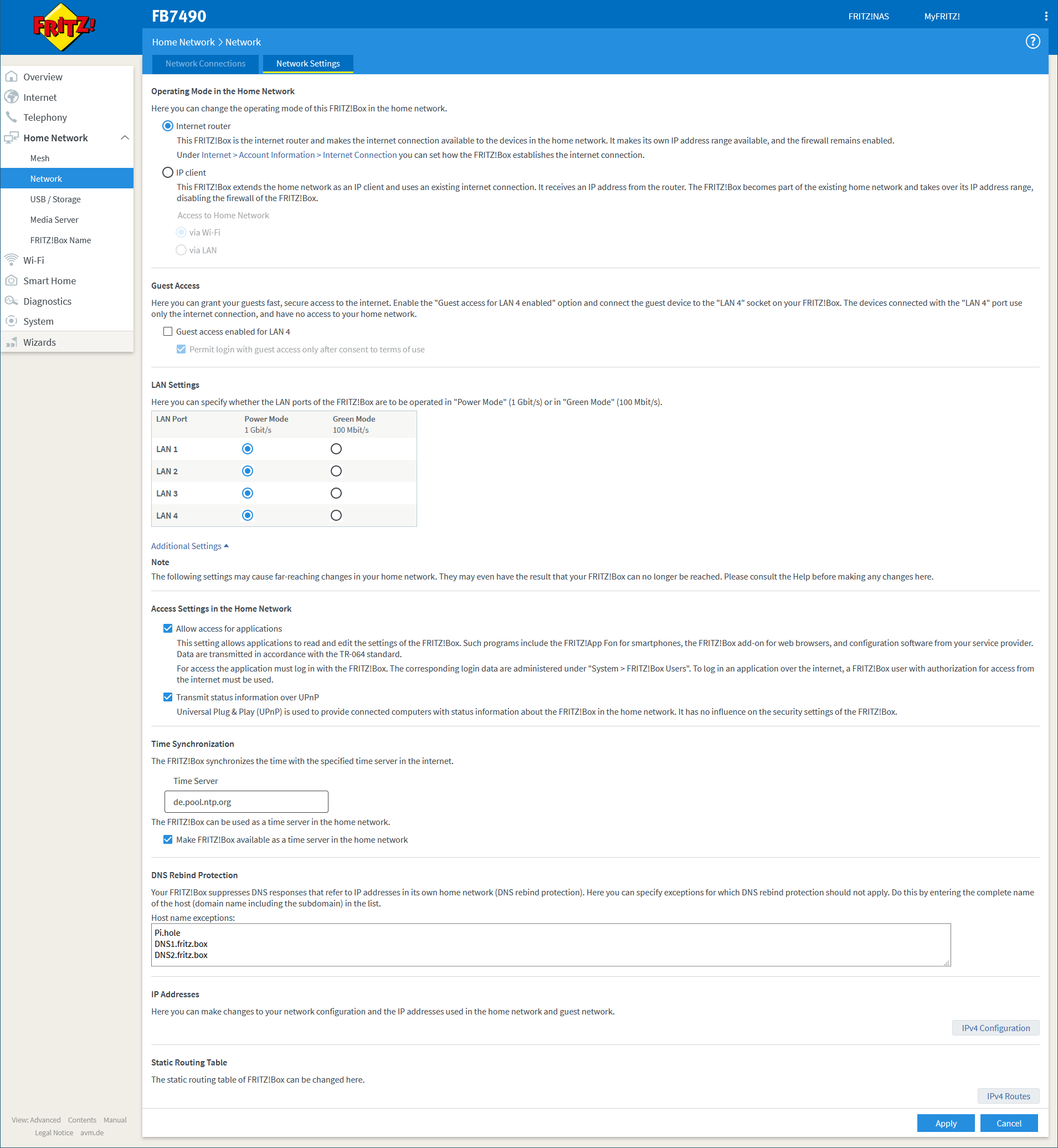Click the View: Advanced footer link
The height and width of the screenshot is (1148, 1058).
[36, 1120]
